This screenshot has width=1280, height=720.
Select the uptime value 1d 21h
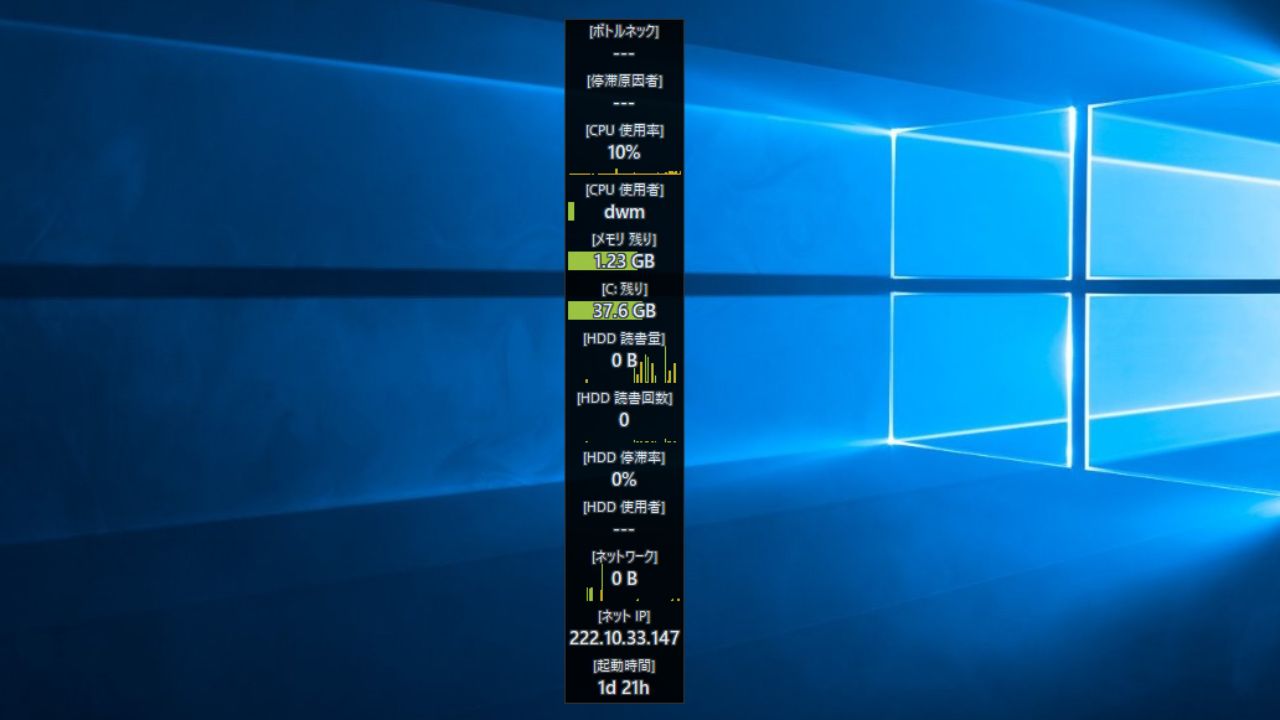point(624,687)
